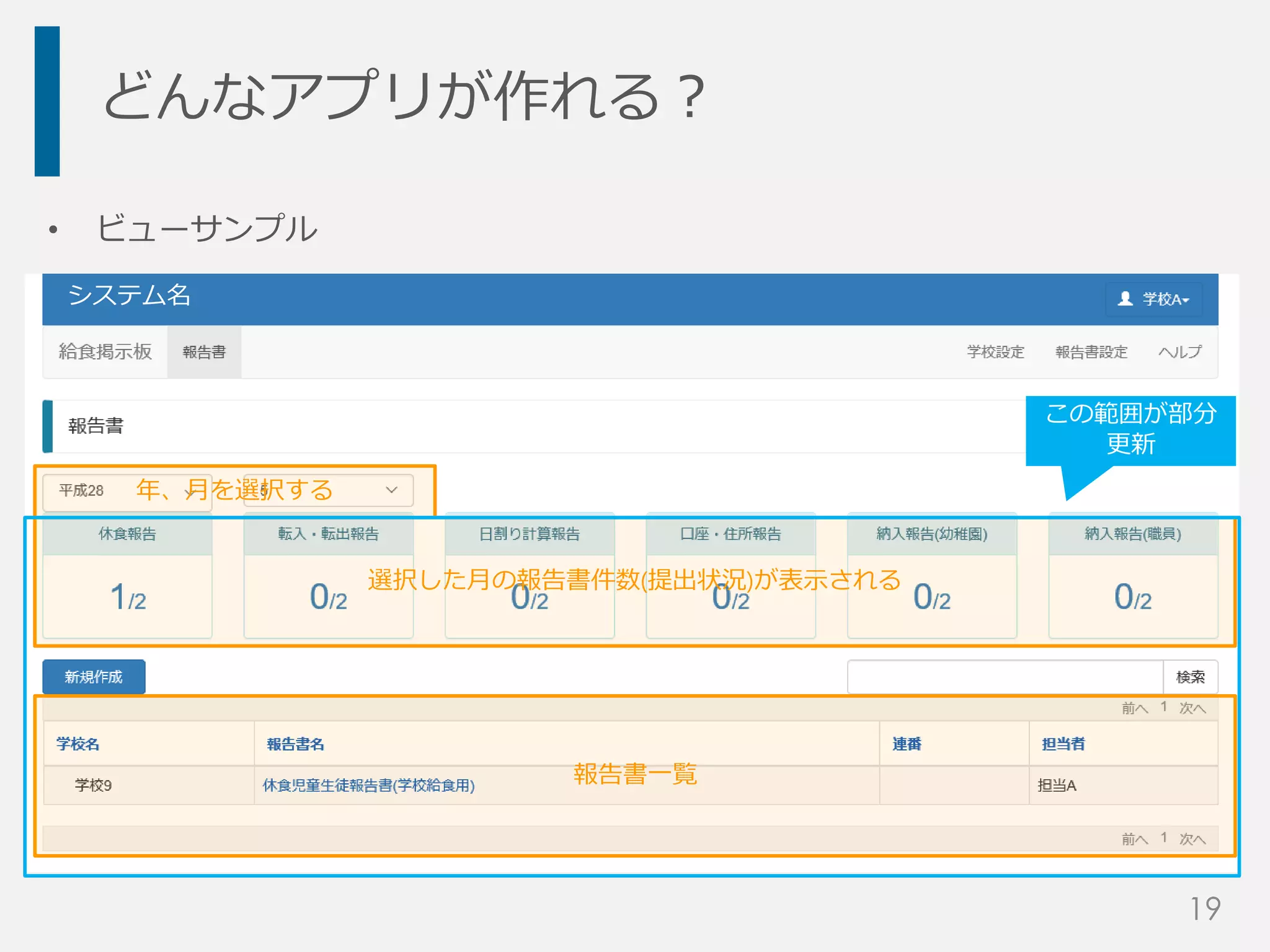Click the 学校9 table cell

(149, 785)
